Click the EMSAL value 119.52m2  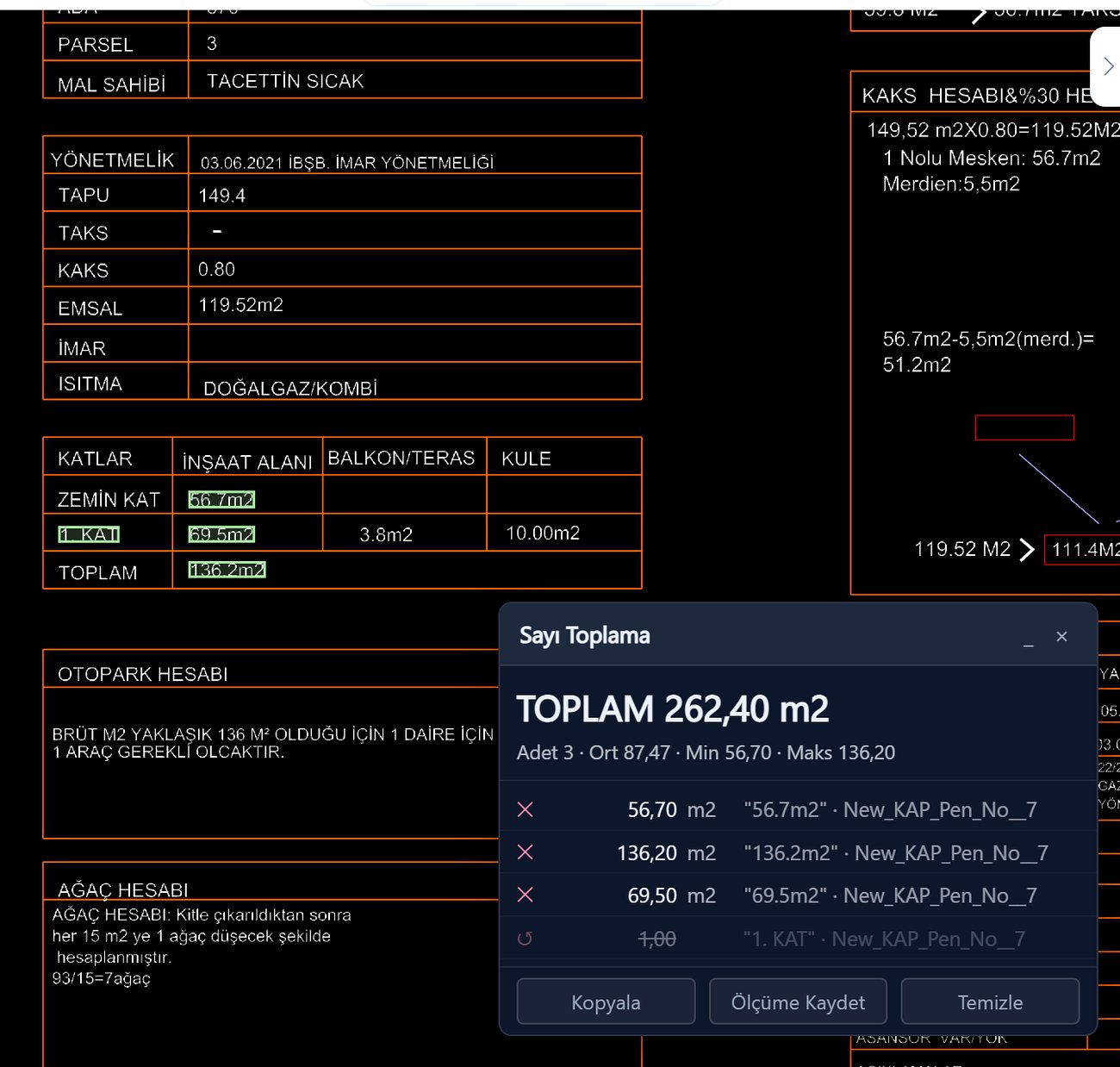click(x=241, y=305)
